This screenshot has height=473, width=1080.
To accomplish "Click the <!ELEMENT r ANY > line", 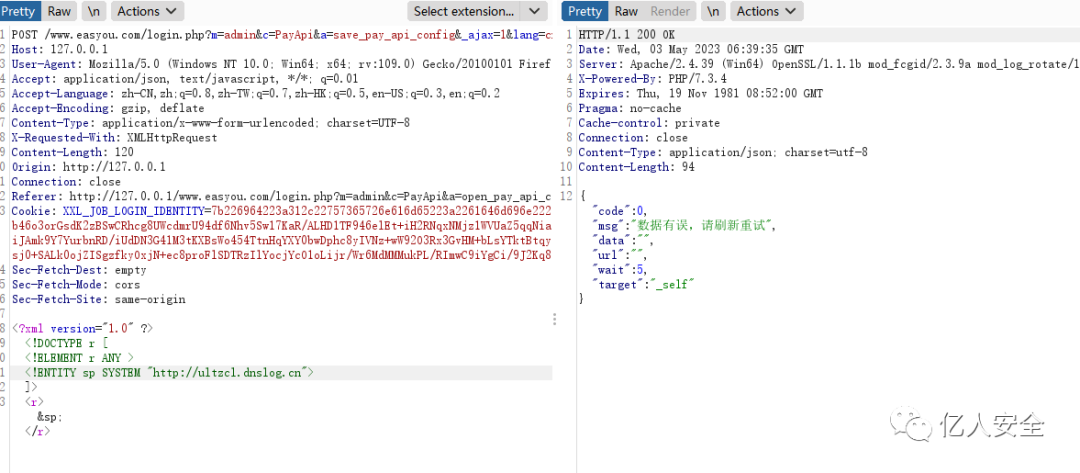I will [x=79, y=358].
